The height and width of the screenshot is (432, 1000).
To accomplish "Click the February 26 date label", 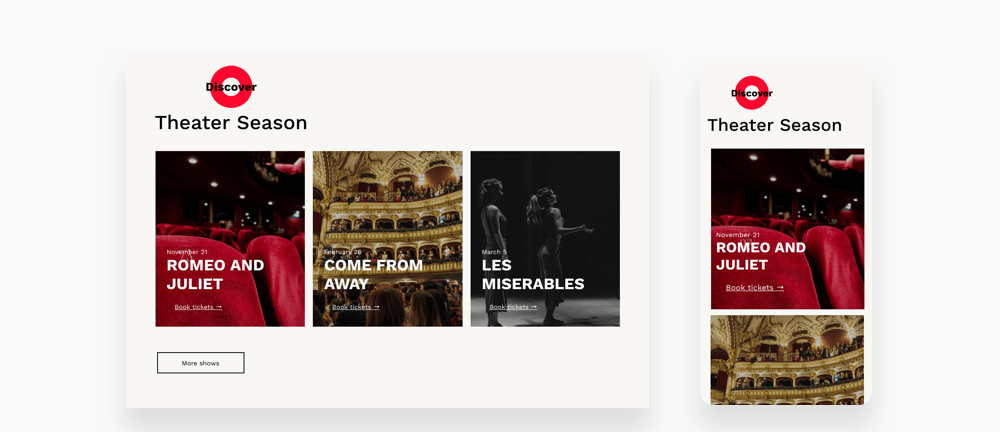I will click(x=343, y=252).
